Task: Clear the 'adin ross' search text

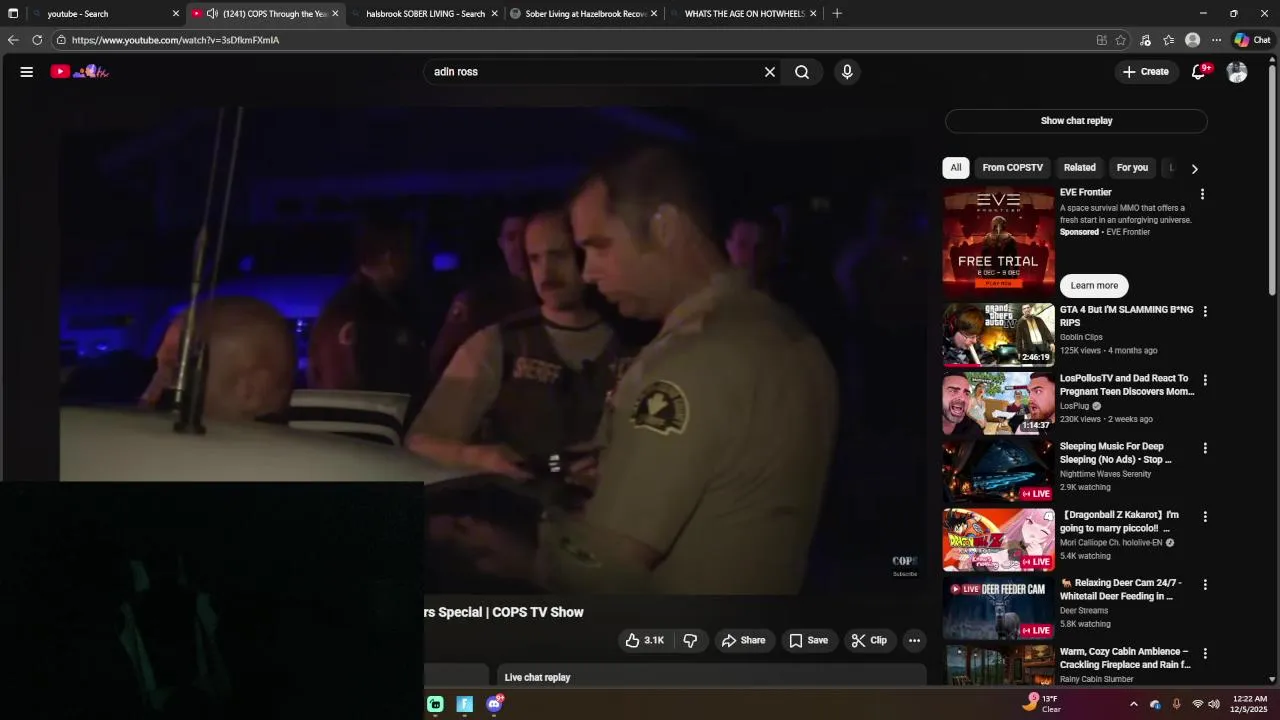Action: coord(770,72)
